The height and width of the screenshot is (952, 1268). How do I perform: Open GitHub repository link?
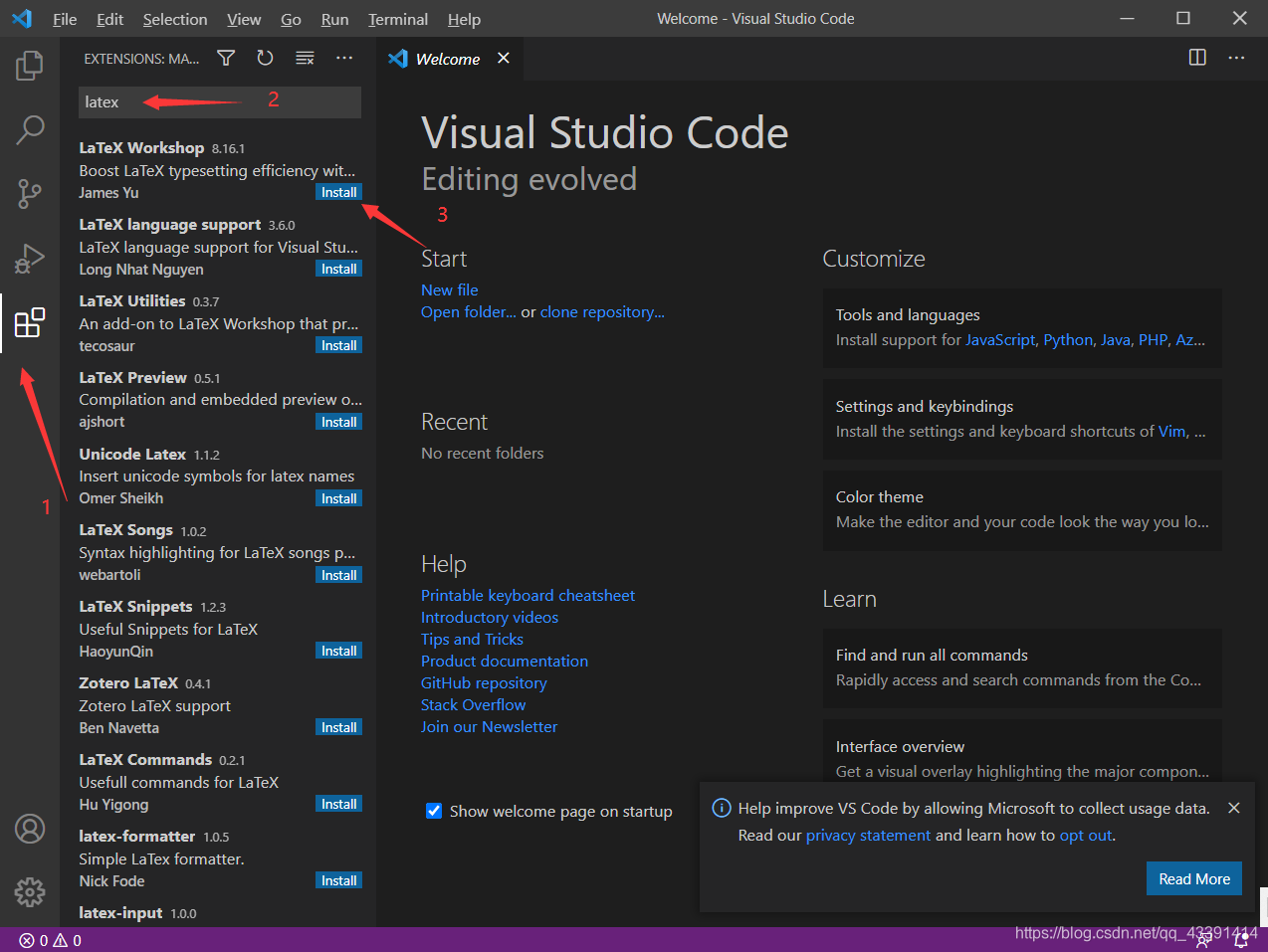point(484,682)
